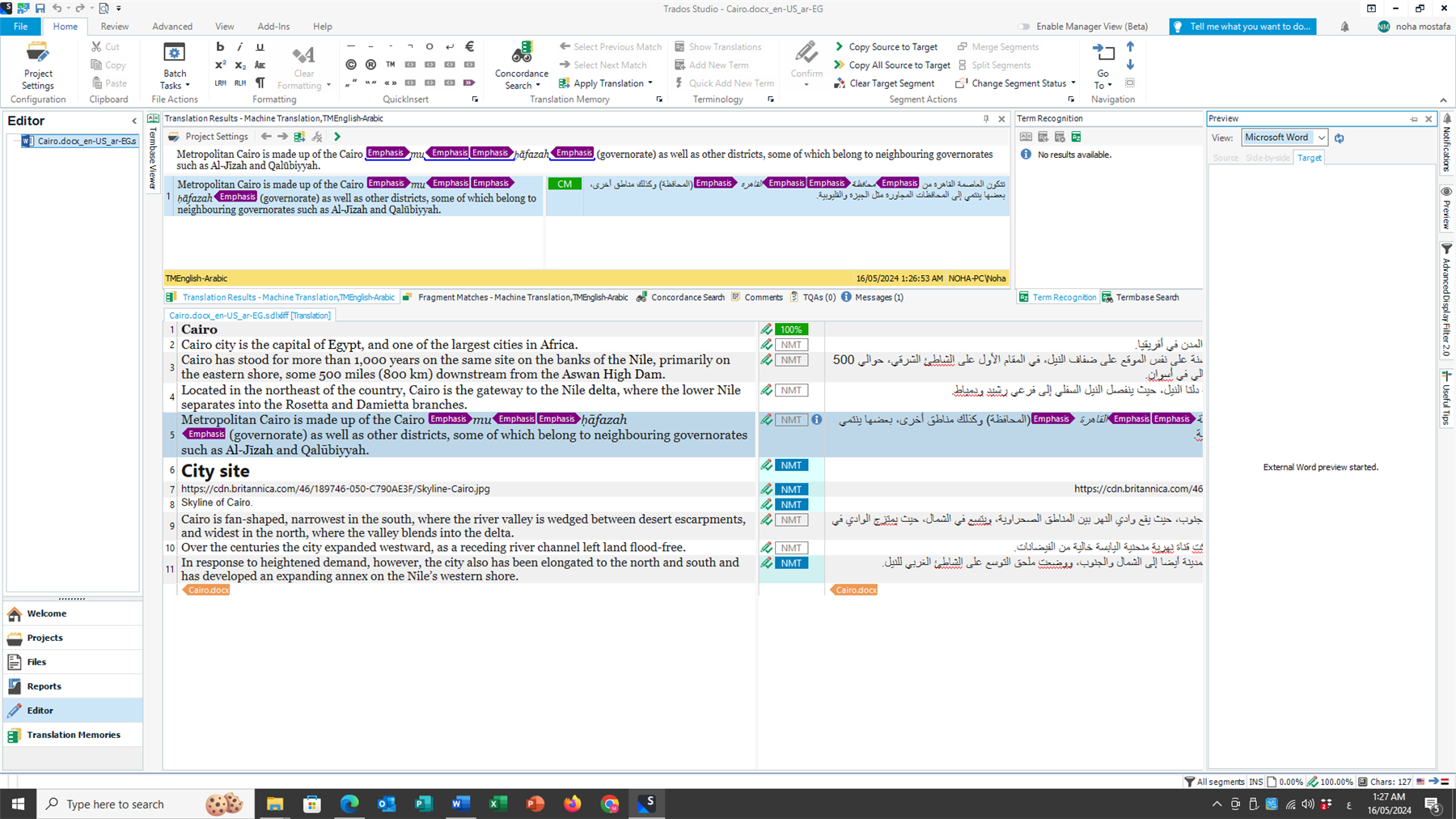Screen dimensions: 1456x819
Task: Click segment 1 100% status cell
Action: pyautogui.click(x=791, y=329)
